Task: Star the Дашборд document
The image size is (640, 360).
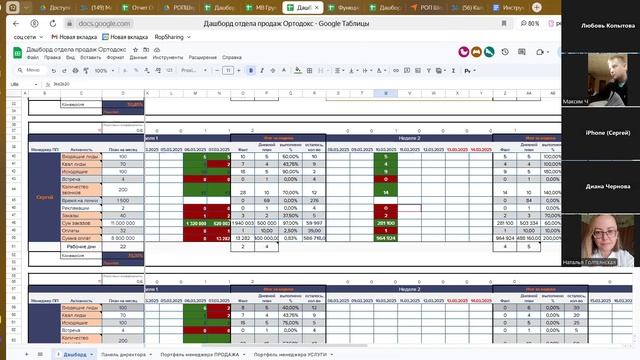Action: (135, 49)
